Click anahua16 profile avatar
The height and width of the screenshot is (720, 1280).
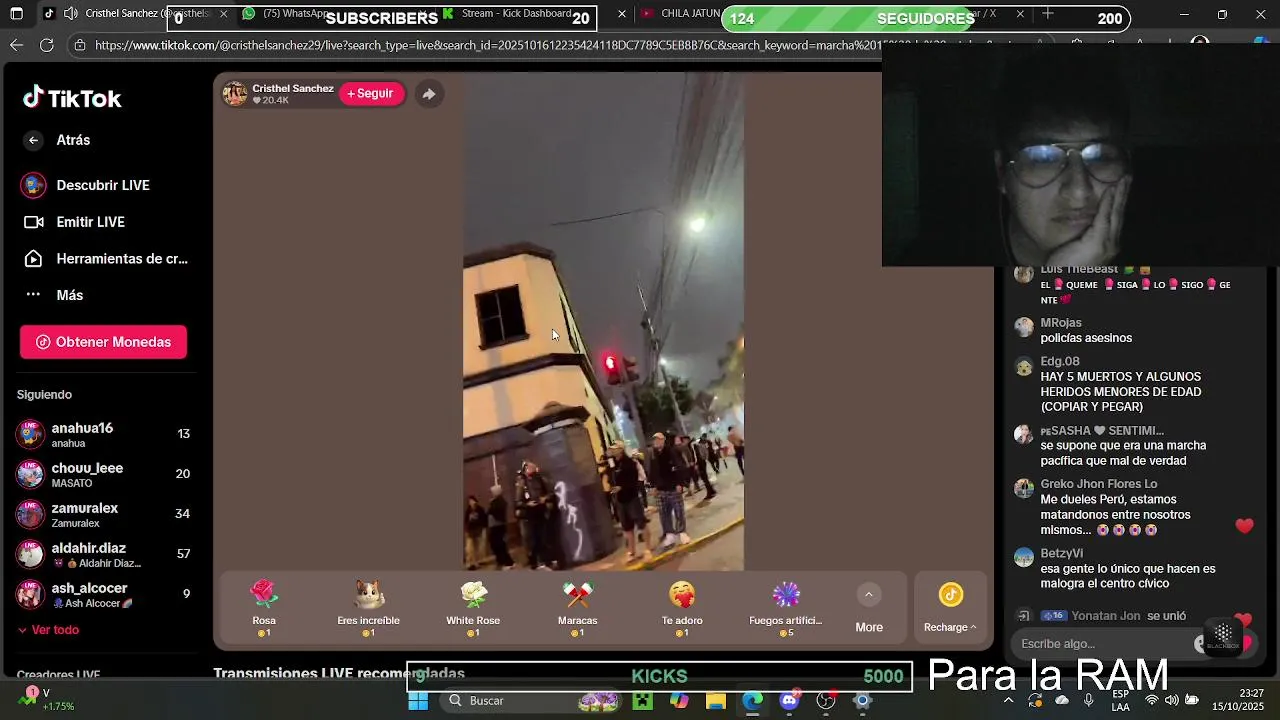coord(30,434)
